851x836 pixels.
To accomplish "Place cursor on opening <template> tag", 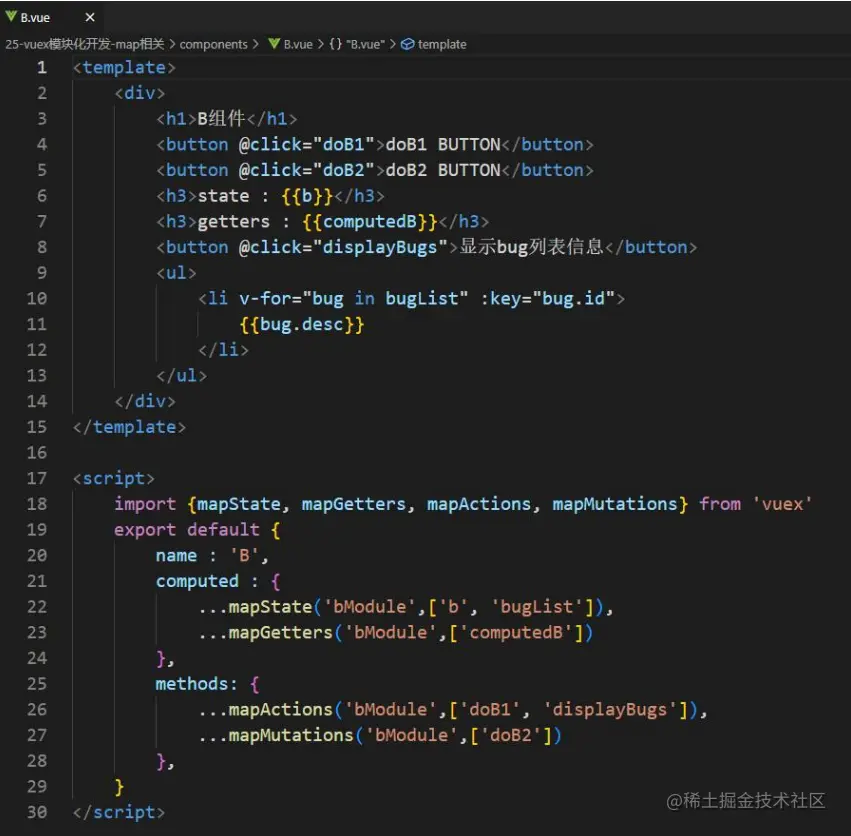I will [x=124, y=67].
